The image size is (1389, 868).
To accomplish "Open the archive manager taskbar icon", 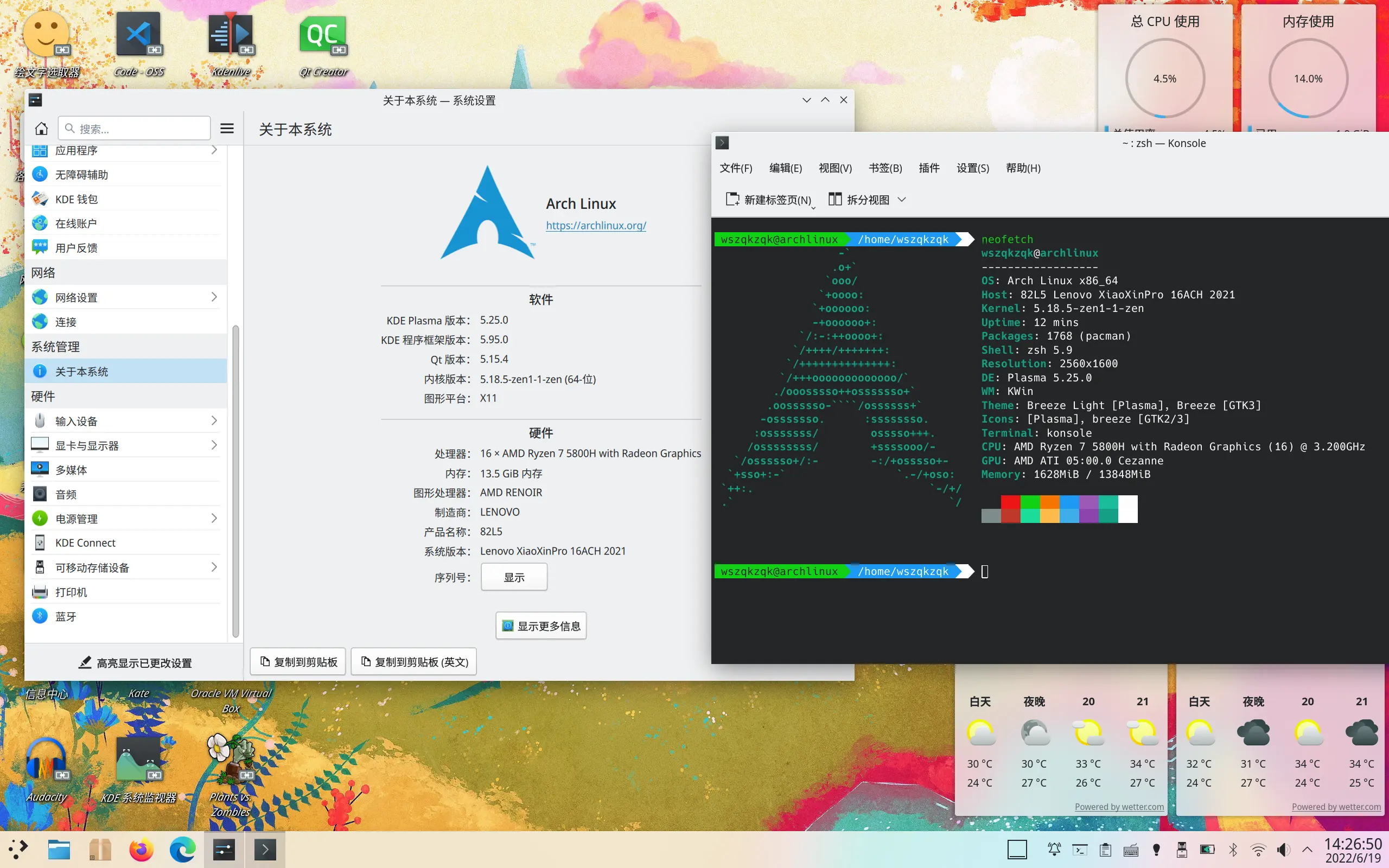I will [100, 850].
